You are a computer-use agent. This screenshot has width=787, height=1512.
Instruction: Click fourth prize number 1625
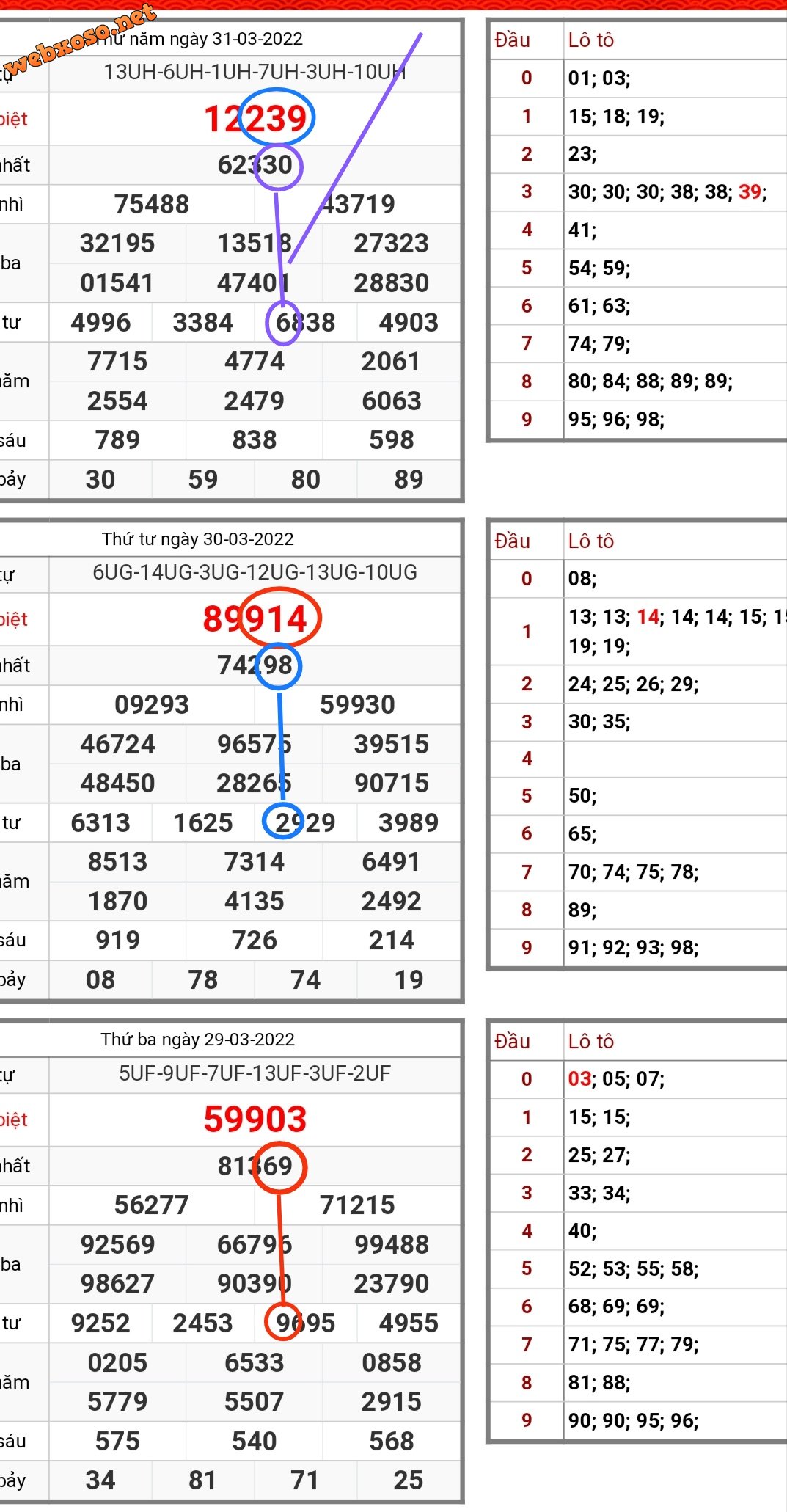tap(203, 822)
